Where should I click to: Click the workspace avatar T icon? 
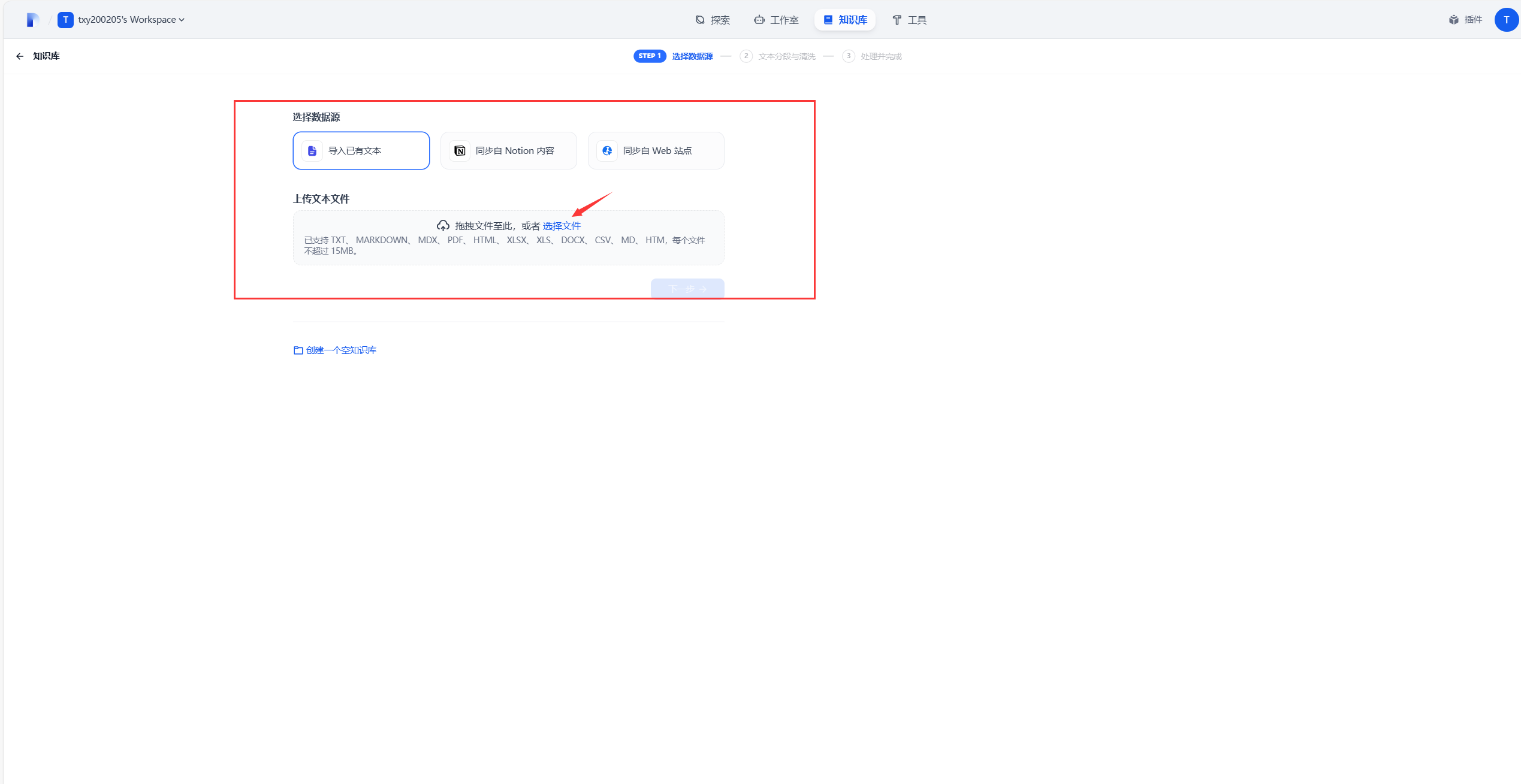coord(65,20)
